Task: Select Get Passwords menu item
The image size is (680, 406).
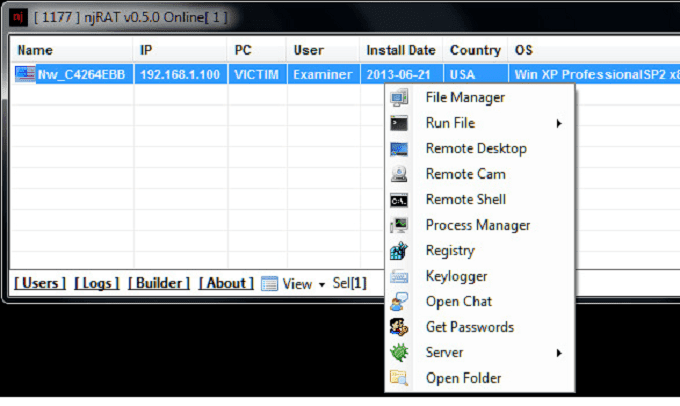Action: pyautogui.click(x=480, y=327)
